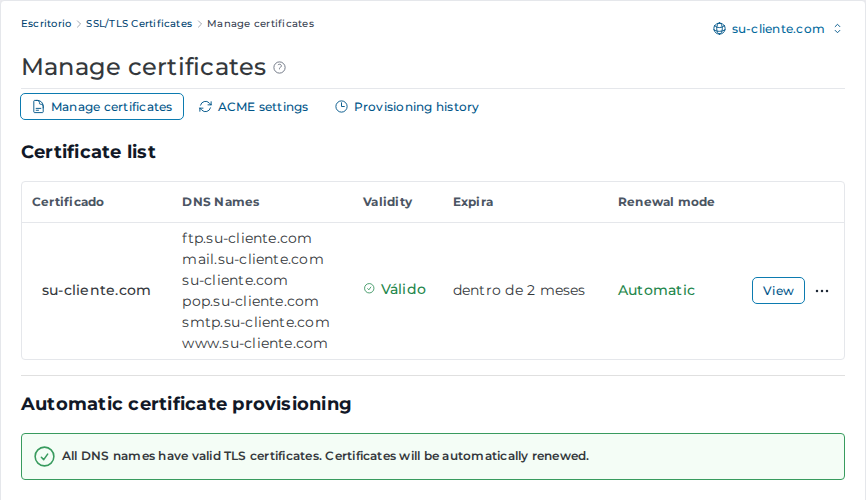The width and height of the screenshot is (866, 500).
Task: Click the View button for su-cliente.com certificate
Action: click(778, 291)
